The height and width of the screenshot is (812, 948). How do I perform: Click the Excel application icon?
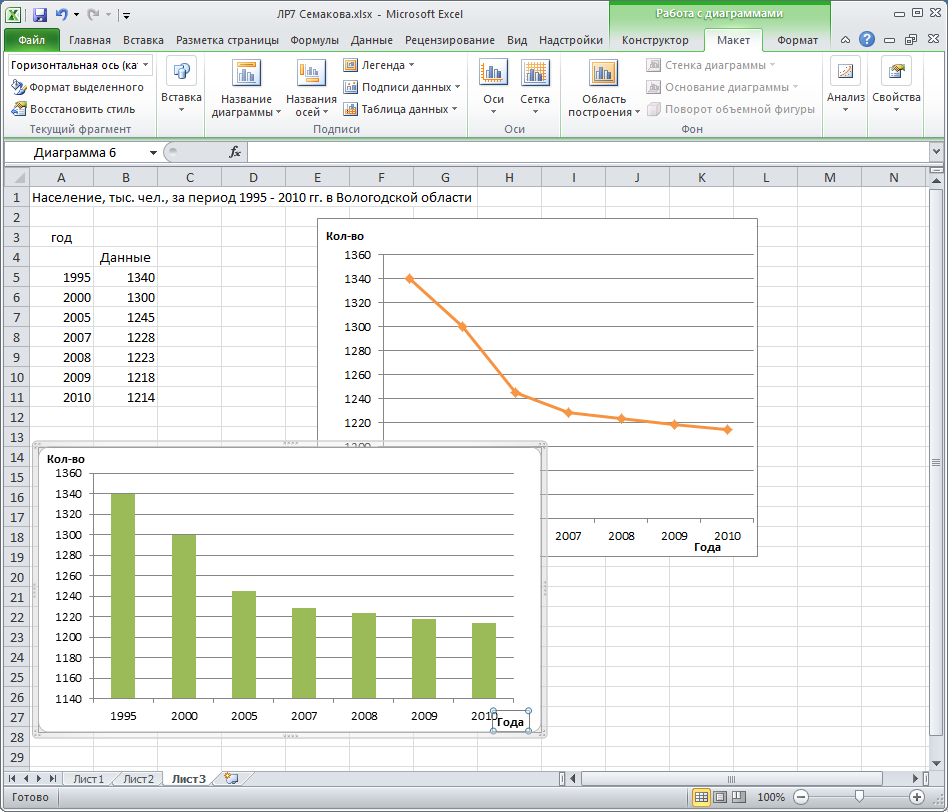click(13, 15)
